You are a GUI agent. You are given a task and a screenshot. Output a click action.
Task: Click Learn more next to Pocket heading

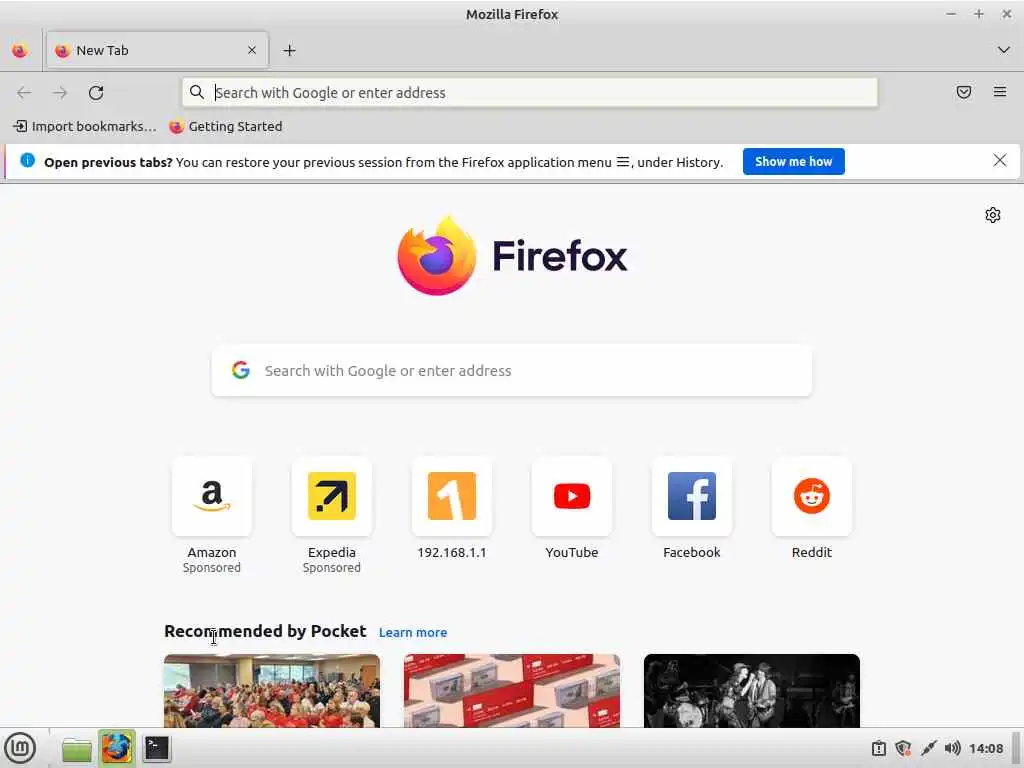(x=413, y=632)
